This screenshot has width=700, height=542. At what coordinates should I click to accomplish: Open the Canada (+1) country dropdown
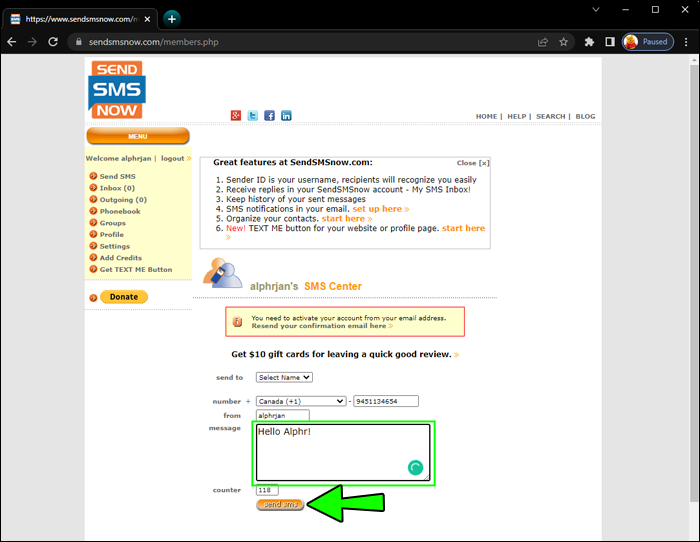click(301, 401)
